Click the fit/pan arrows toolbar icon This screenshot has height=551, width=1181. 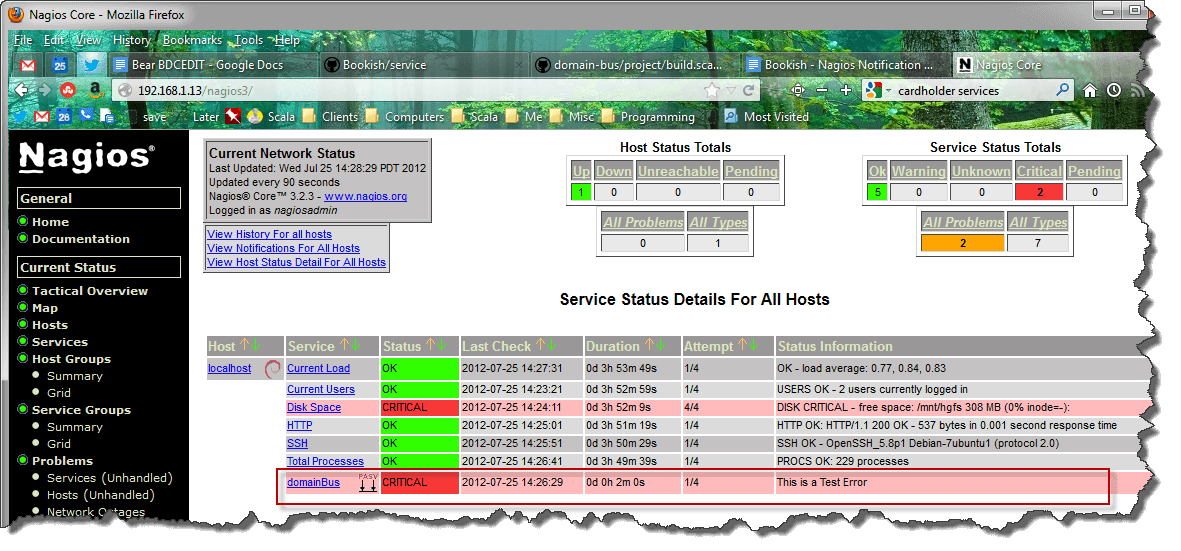(x=798, y=90)
